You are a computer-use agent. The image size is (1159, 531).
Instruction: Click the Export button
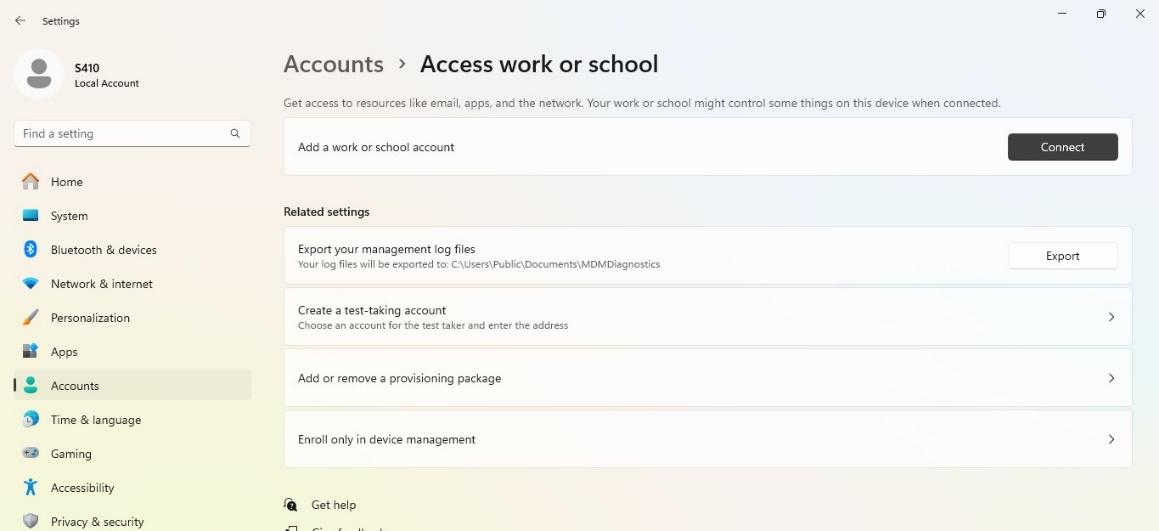click(1062, 256)
